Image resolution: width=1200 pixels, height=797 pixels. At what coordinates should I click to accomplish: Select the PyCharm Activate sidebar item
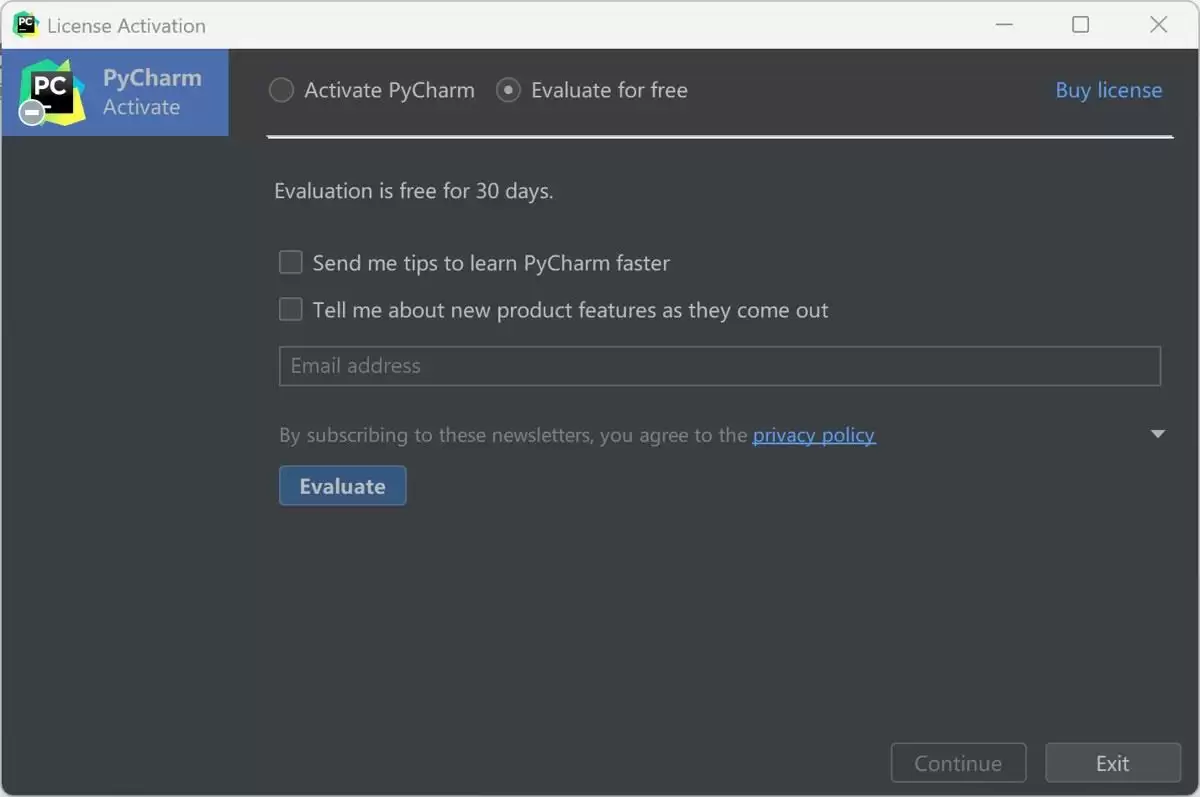click(115, 92)
